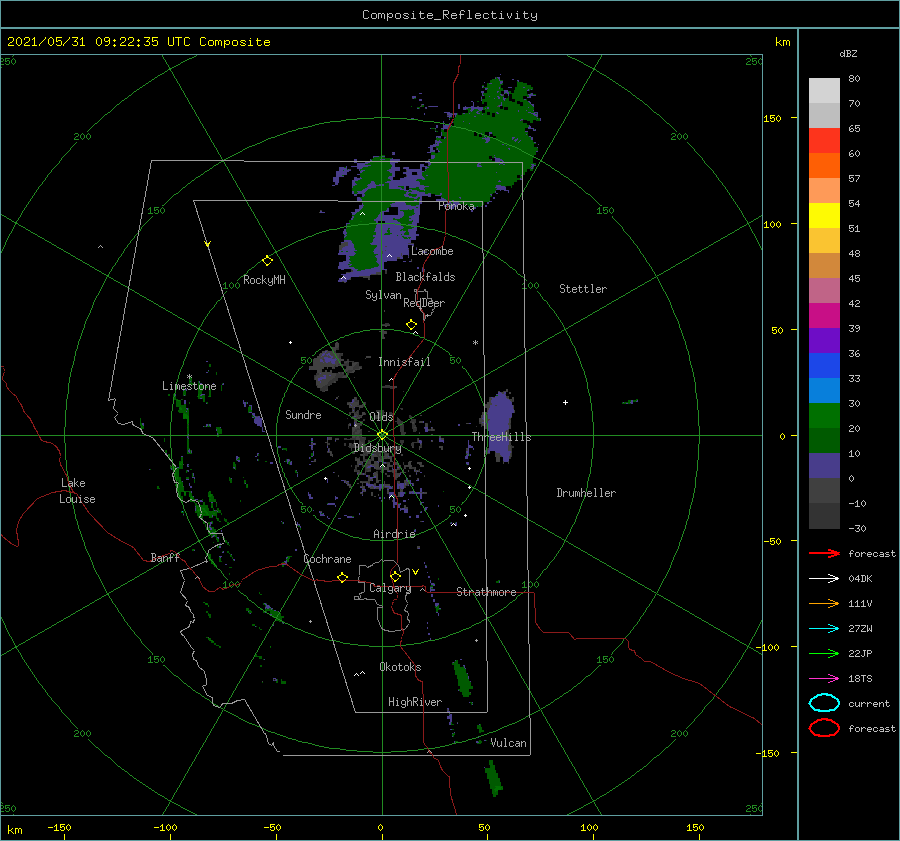This screenshot has width=900, height=841.
Task: Click the 2021/05/31 UTC timestamp text
Action: (x=138, y=42)
